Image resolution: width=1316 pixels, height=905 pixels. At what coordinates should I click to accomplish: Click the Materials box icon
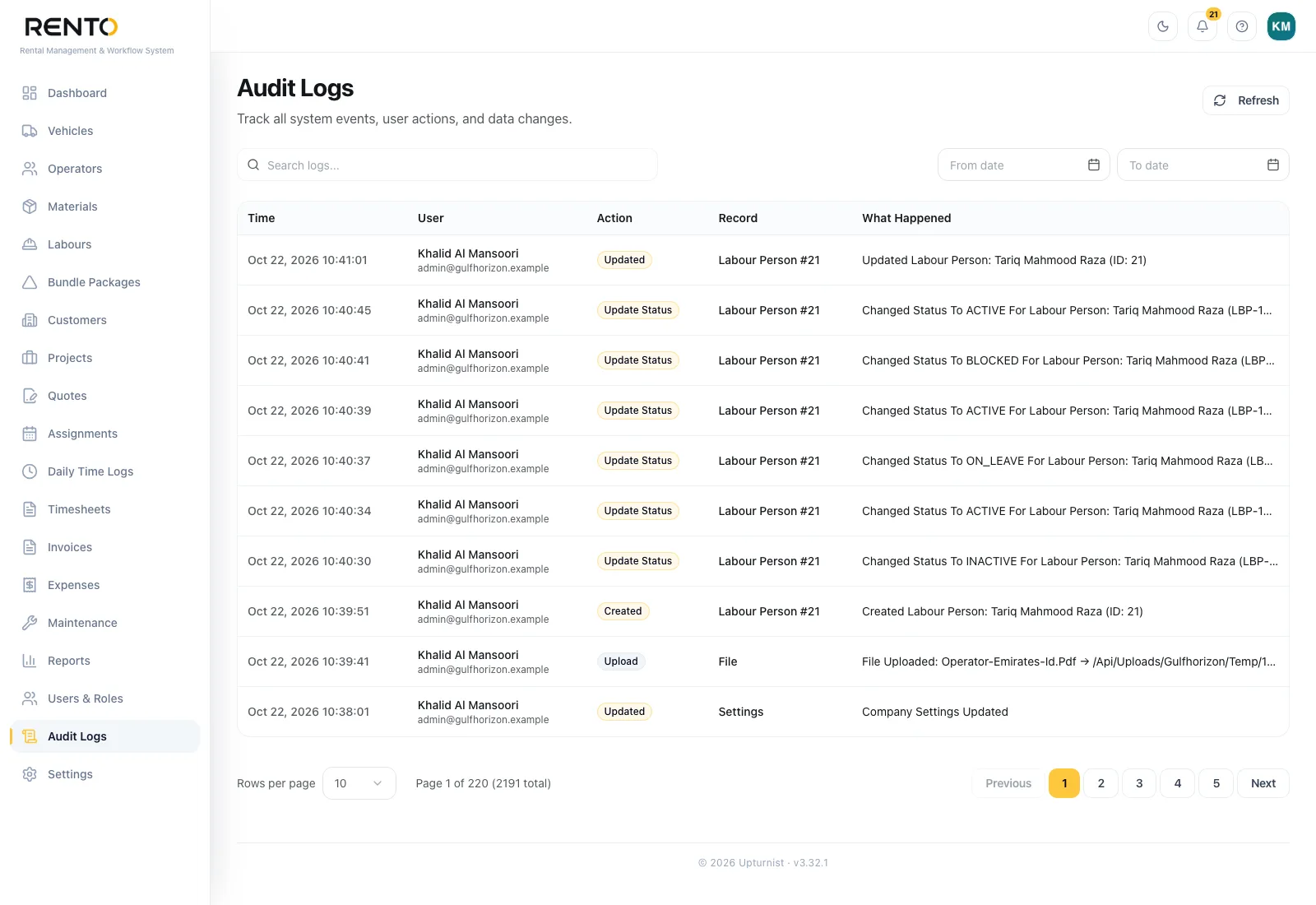tap(30, 207)
